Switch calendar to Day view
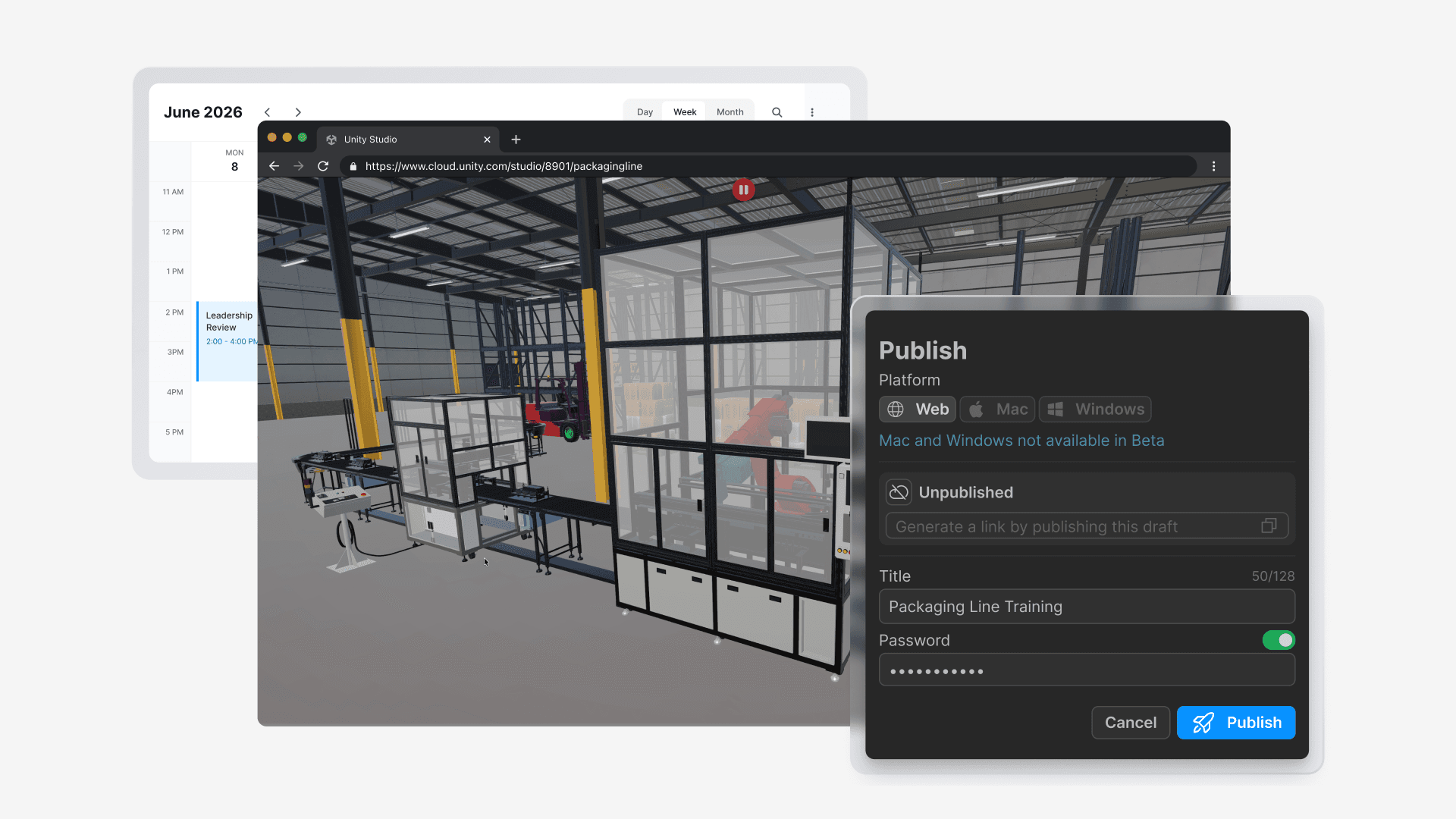 (x=645, y=111)
